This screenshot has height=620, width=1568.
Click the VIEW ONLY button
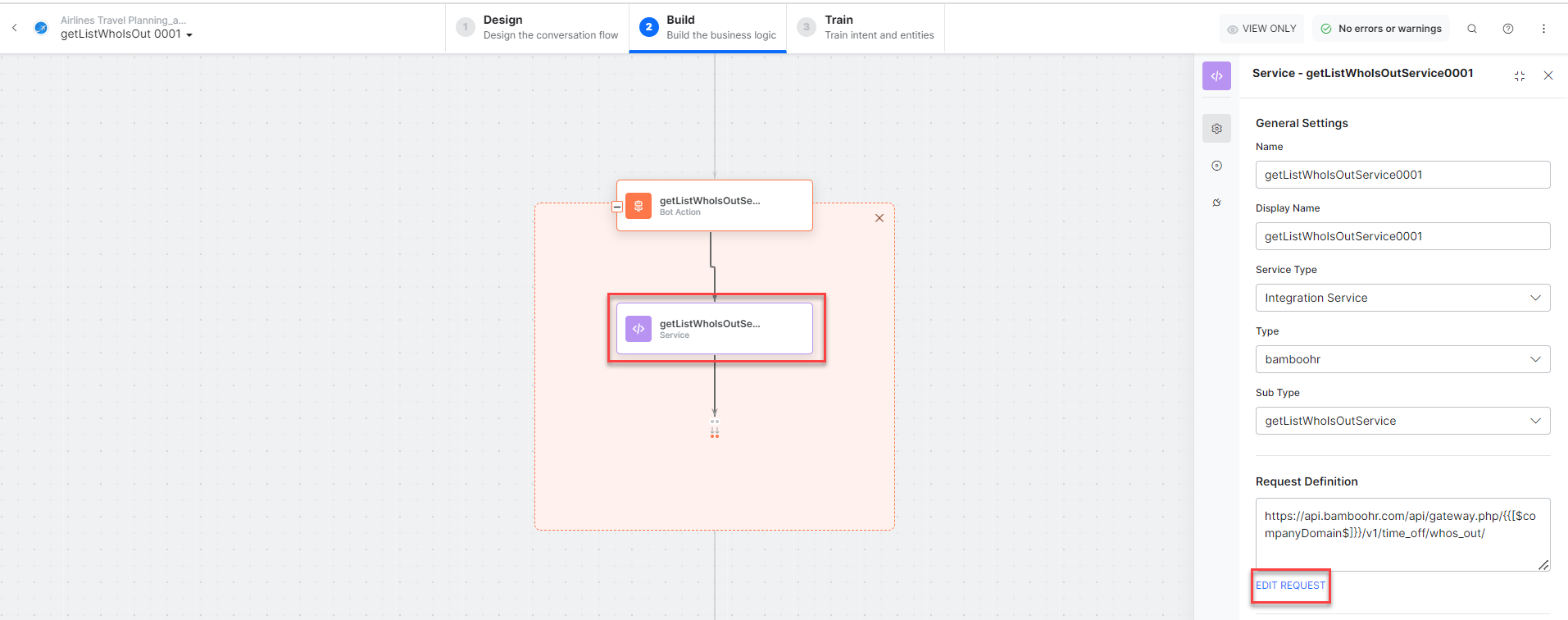(x=1261, y=29)
